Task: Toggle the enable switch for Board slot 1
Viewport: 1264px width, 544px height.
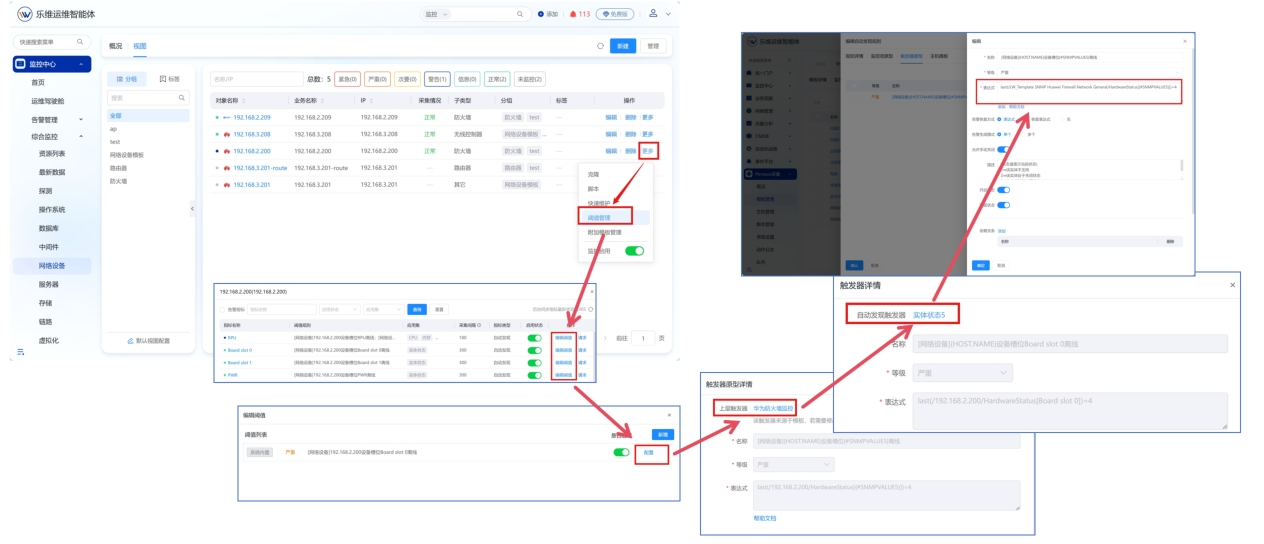Action: click(534, 363)
